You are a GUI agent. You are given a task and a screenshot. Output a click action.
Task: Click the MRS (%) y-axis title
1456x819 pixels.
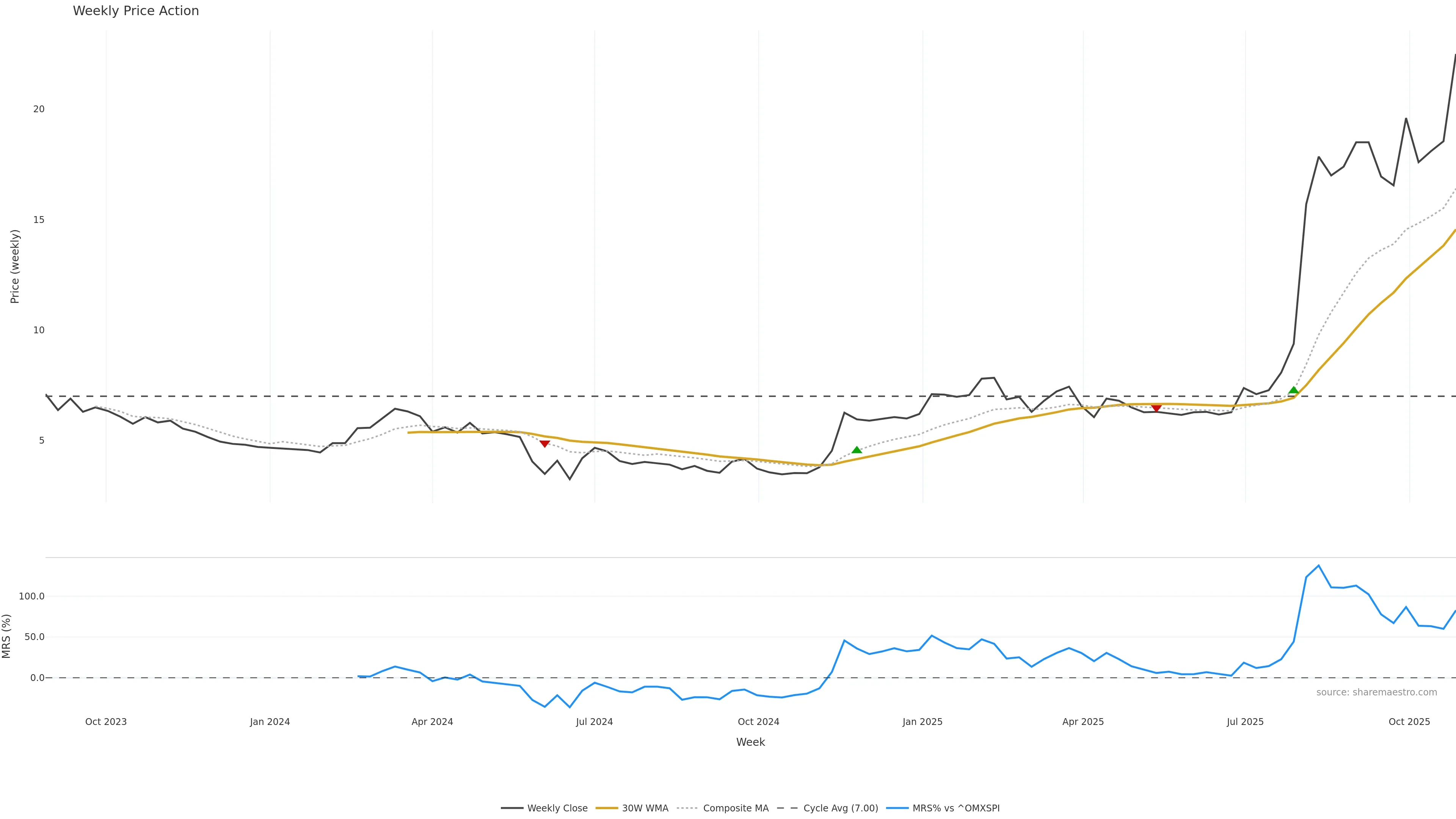coord(7,636)
